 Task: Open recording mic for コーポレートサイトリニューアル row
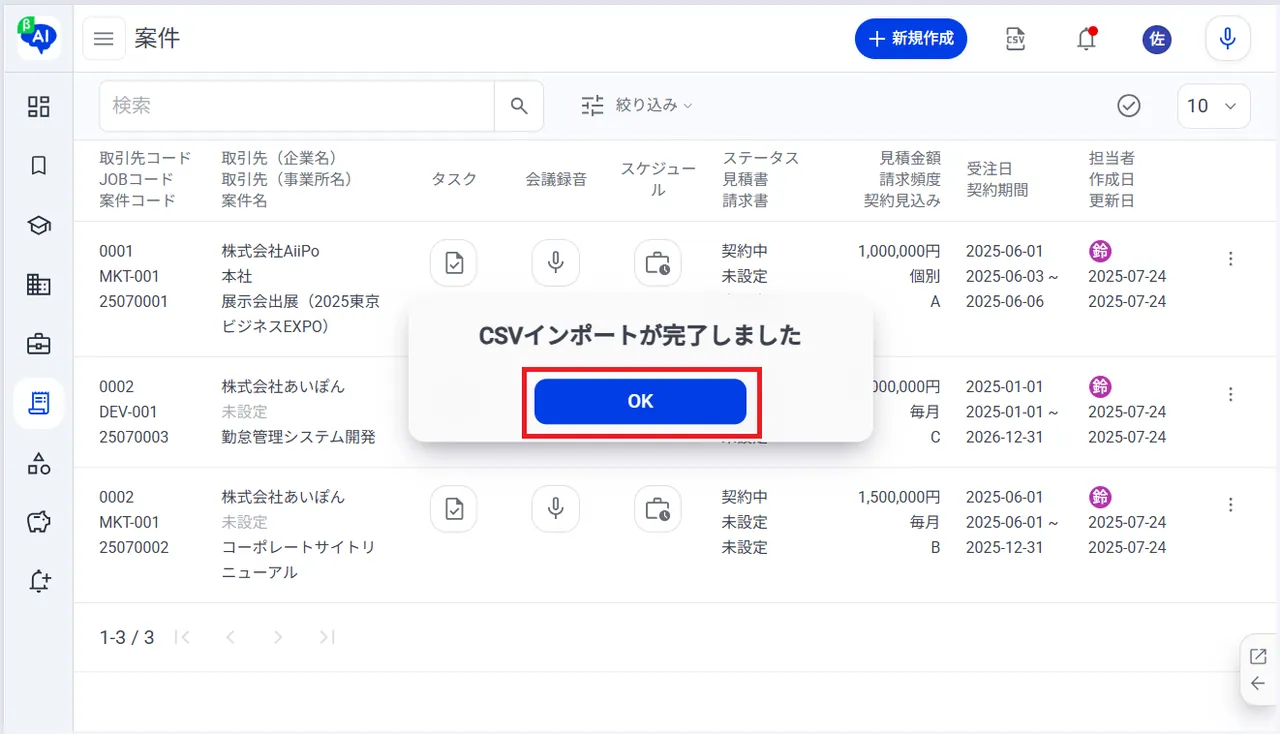pyautogui.click(x=556, y=509)
